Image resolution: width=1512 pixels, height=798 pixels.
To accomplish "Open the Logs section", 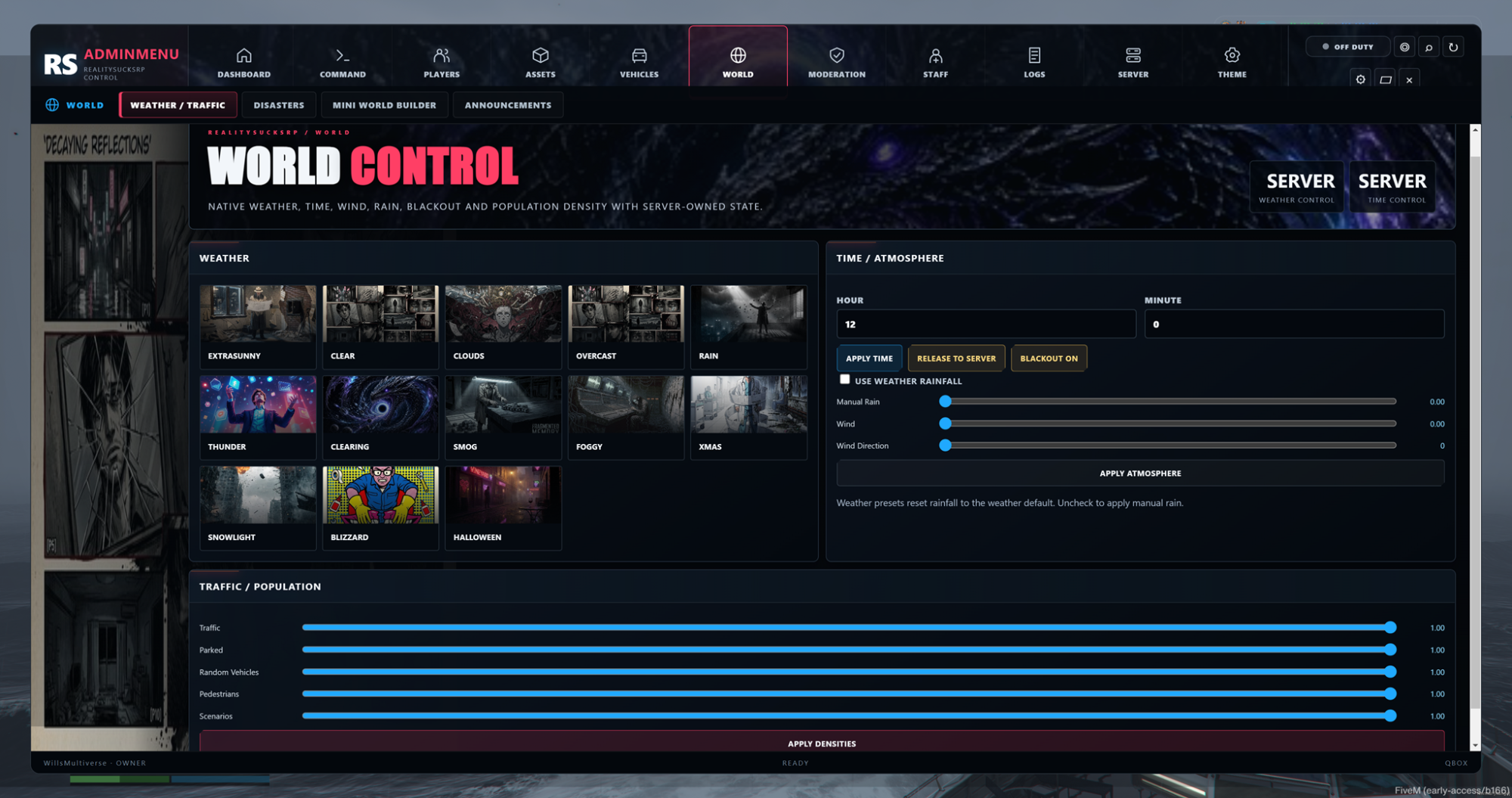I will pyautogui.click(x=1034, y=63).
